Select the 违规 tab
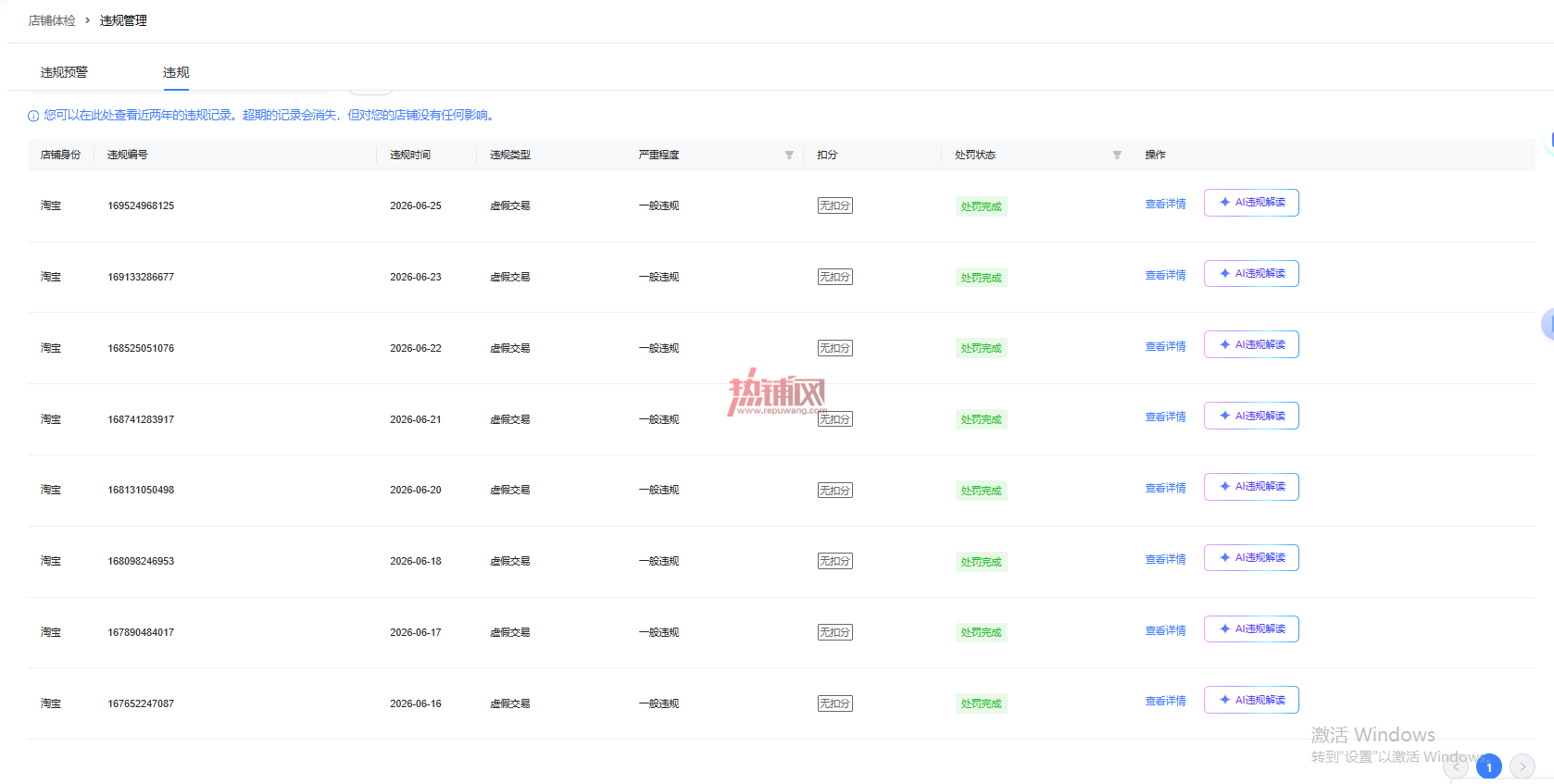This screenshot has width=1554, height=784. tap(176, 72)
